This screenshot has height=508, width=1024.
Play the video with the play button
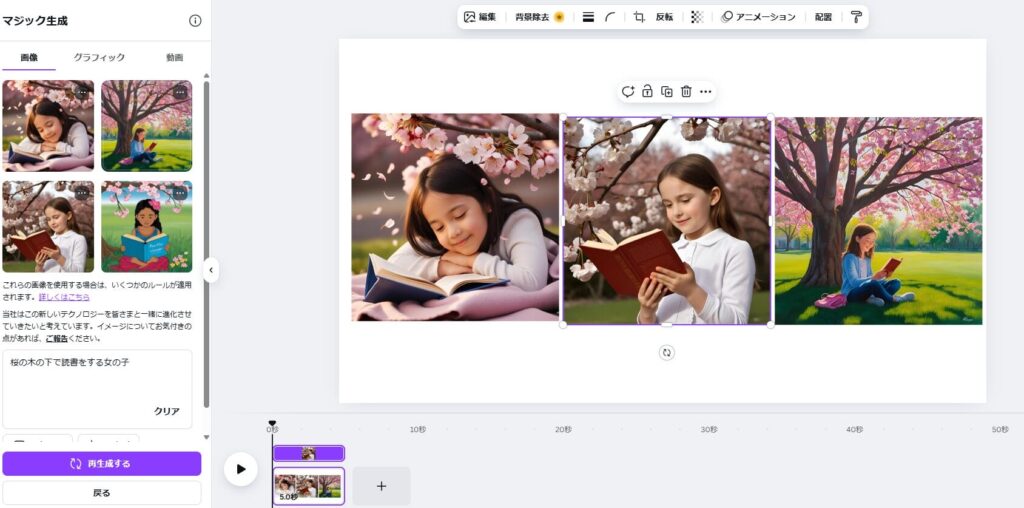(241, 469)
